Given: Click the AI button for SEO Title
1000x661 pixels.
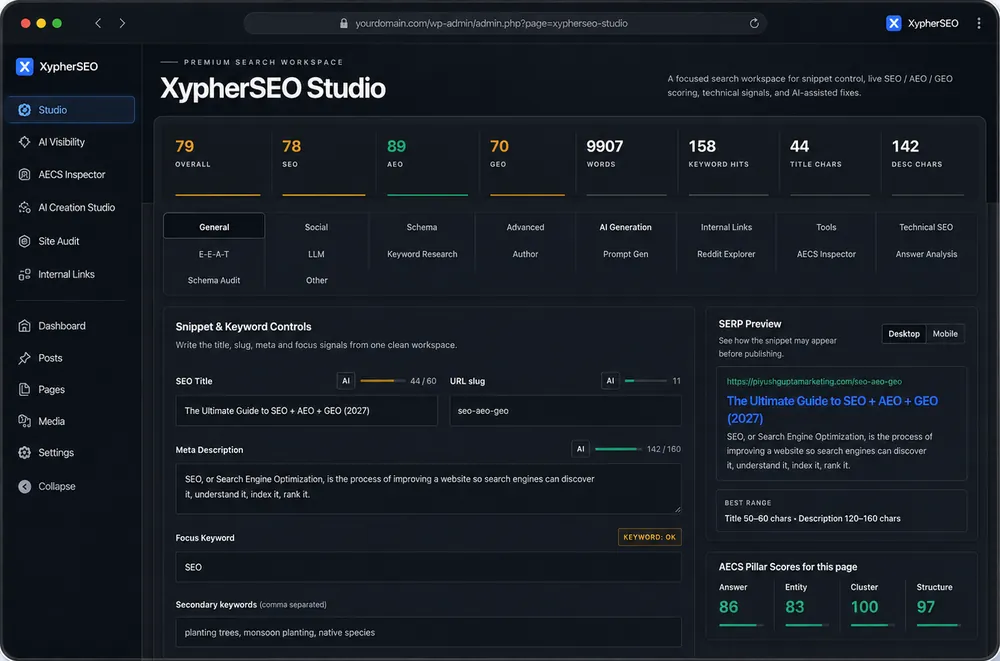Looking at the screenshot, I should 346,381.
